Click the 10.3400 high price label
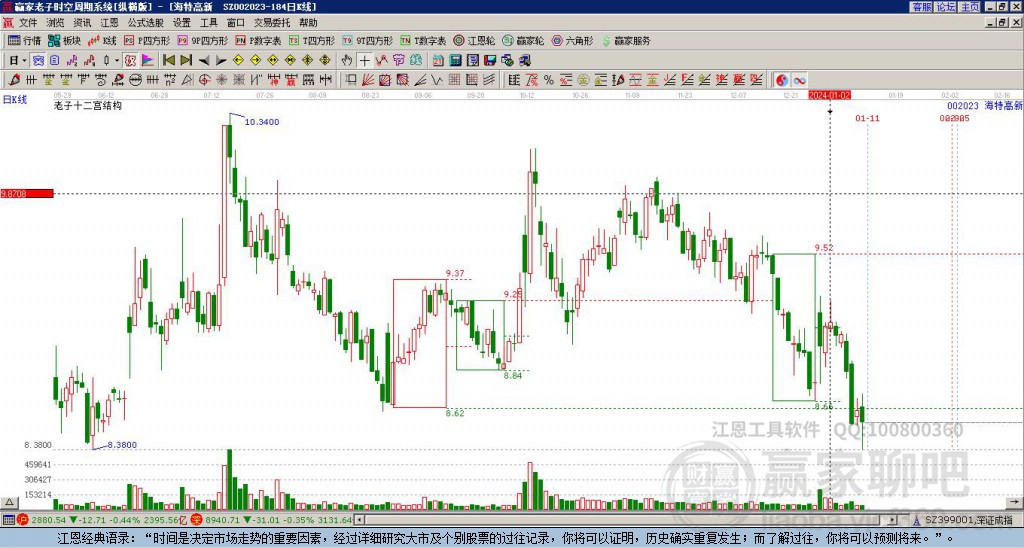Viewport: 1024px width, 548px height. (x=262, y=121)
